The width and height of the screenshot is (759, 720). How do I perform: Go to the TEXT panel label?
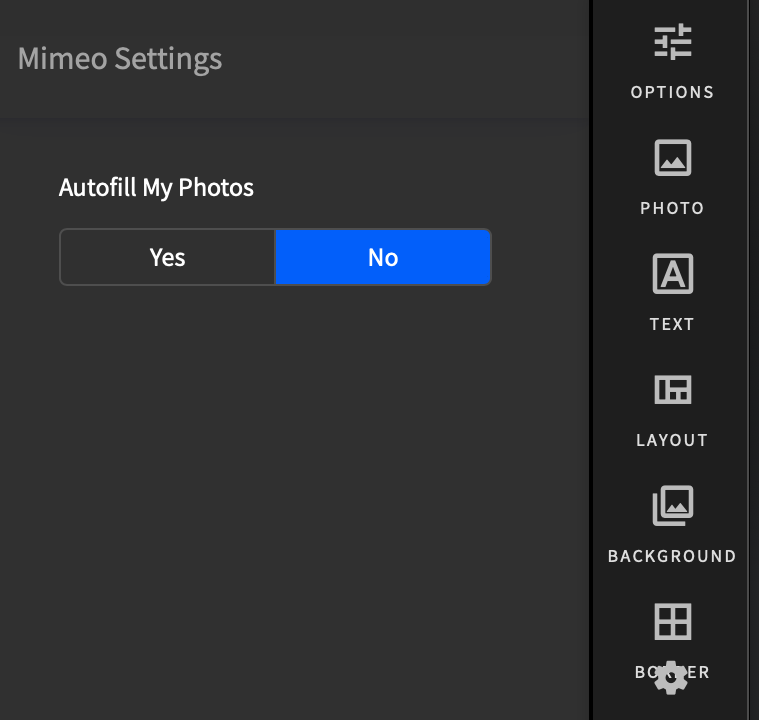(x=672, y=324)
